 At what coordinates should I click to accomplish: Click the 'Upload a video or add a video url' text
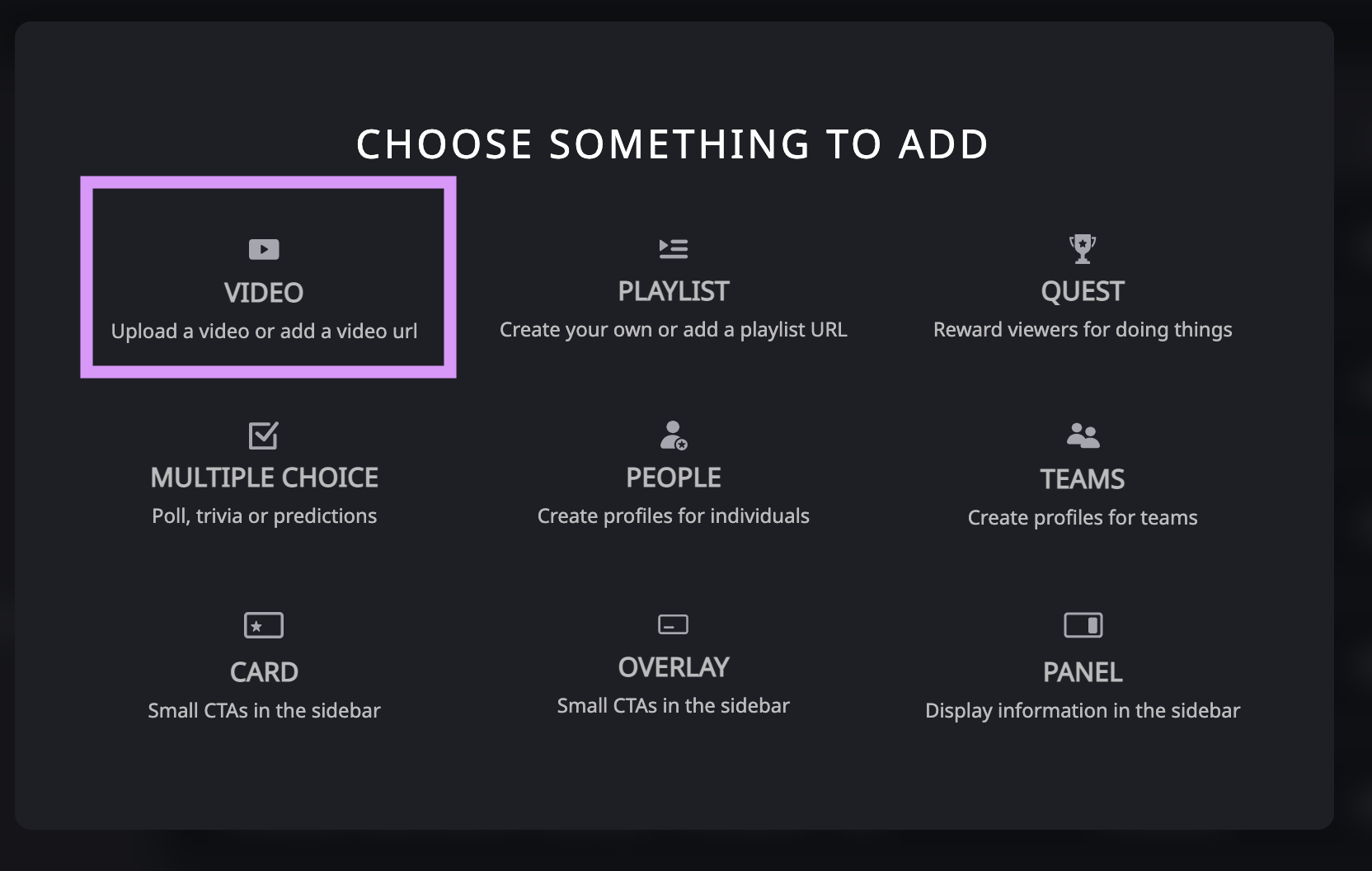(x=265, y=331)
